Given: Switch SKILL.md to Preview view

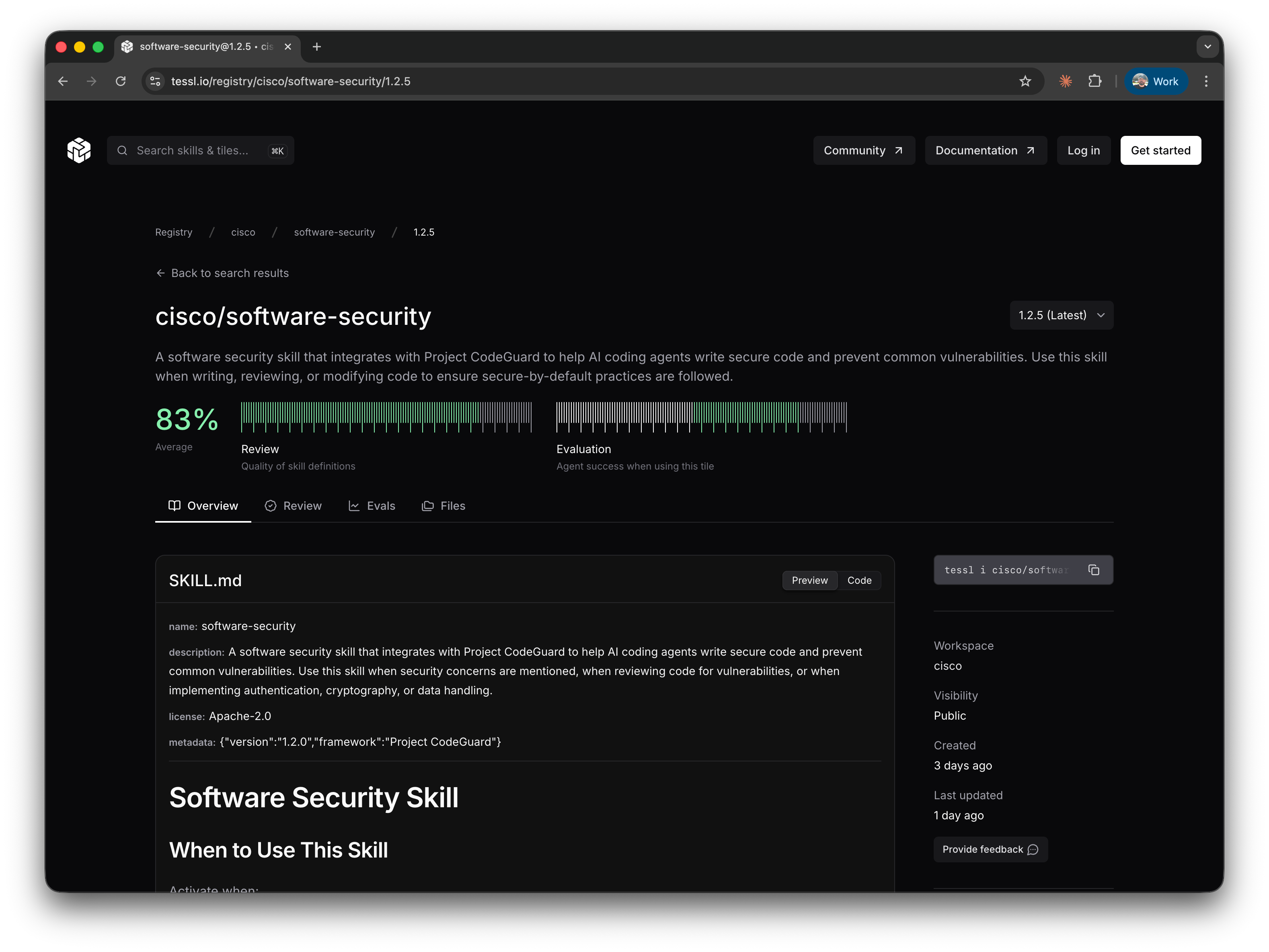Looking at the screenshot, I should [x=809, y=580].
